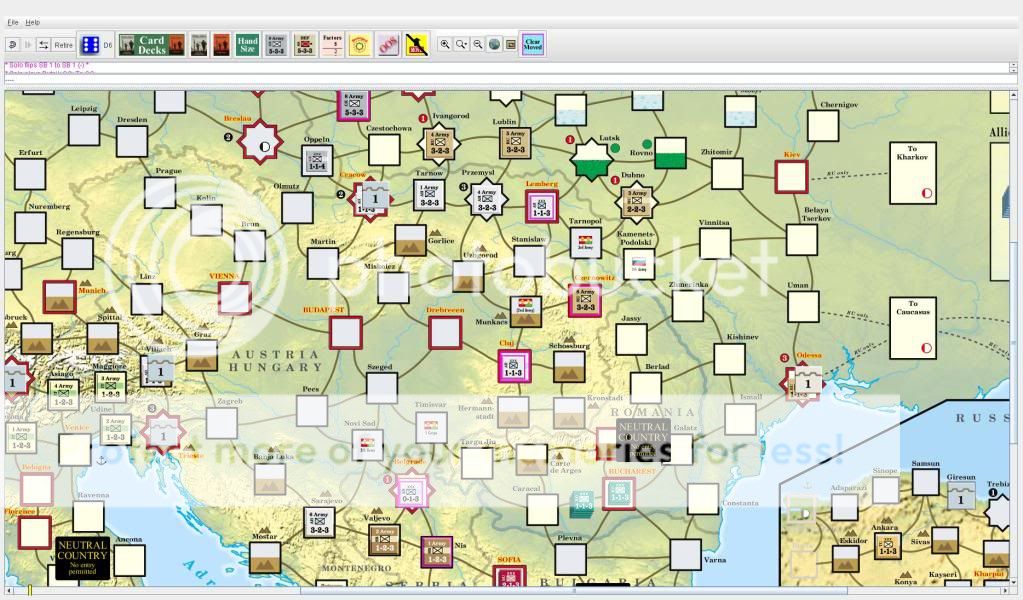
Task: Click the Hand Size button
Action: pyautogui.click(x=247, y=45)
